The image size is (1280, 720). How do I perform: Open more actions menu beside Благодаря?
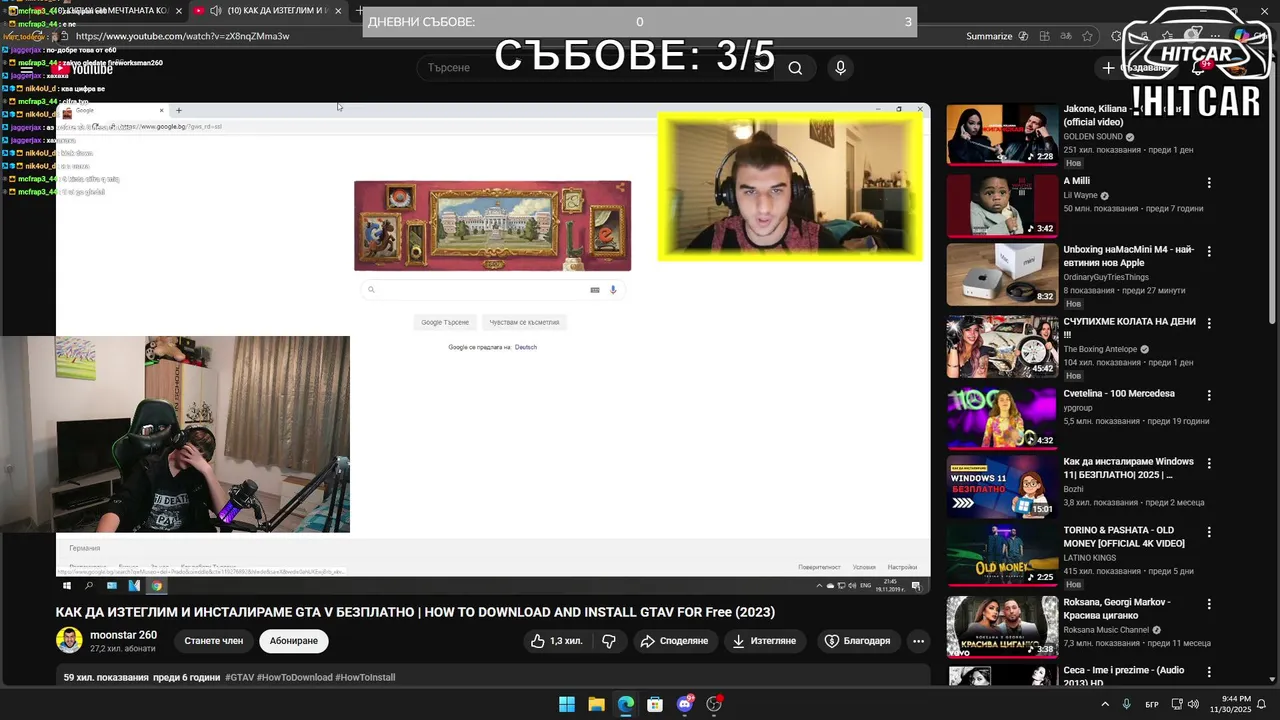pyautogui.click(x=918, y=641)
